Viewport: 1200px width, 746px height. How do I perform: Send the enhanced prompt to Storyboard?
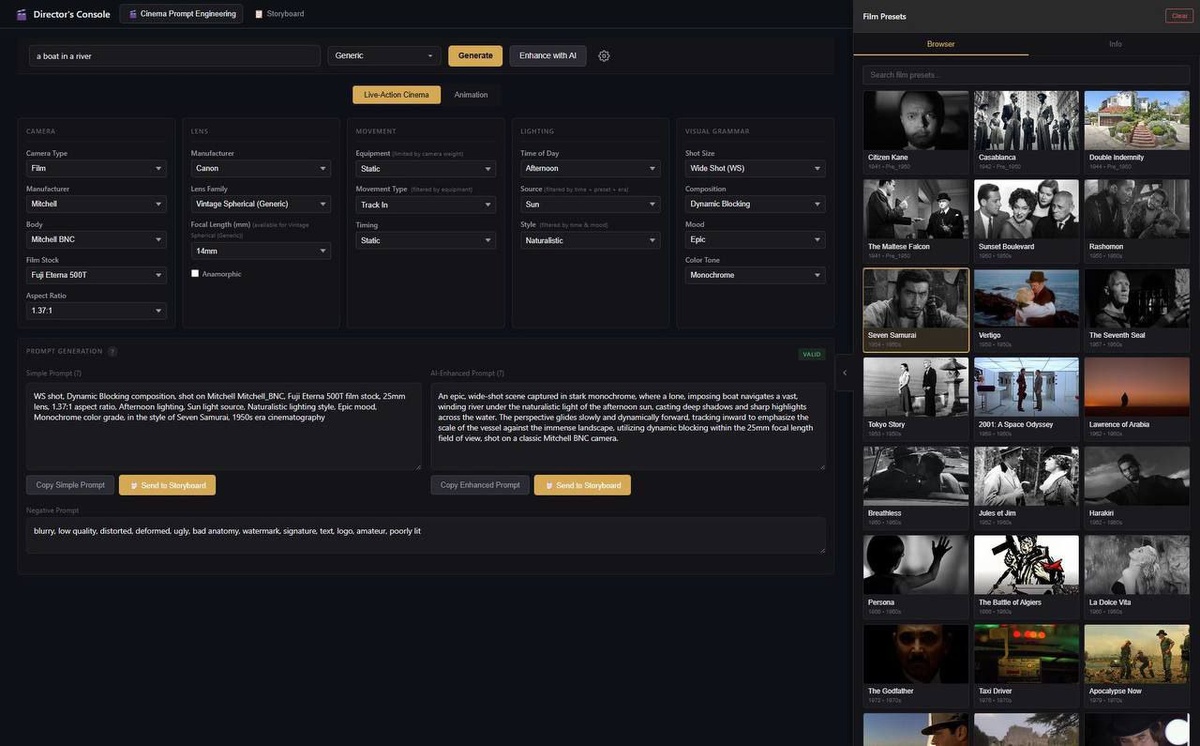click(x=582, y=485)
